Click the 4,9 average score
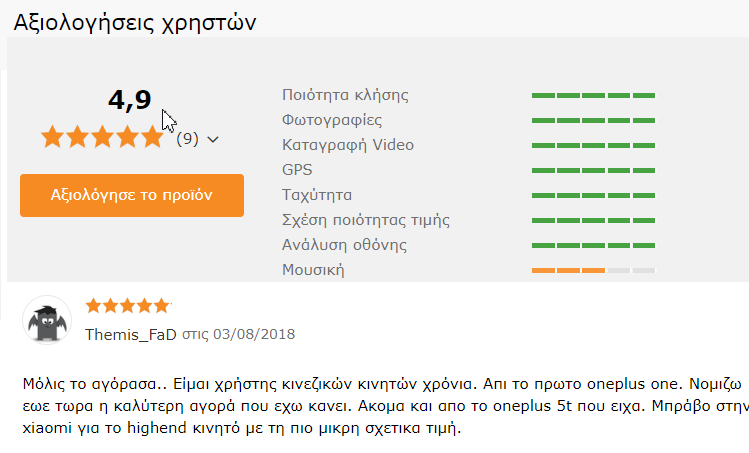 point(129,100)
